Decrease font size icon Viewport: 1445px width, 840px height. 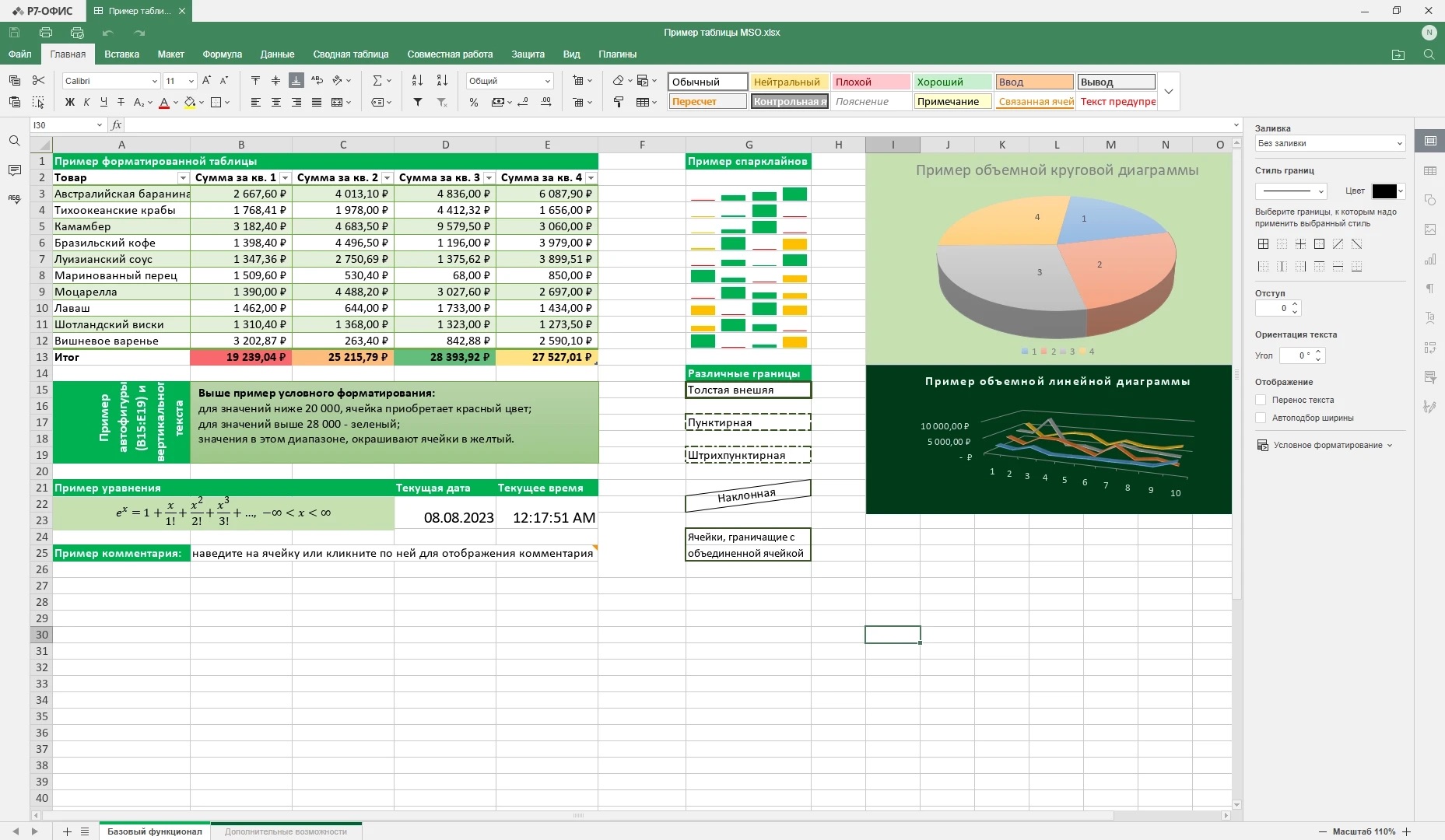[x=224, y=80]
